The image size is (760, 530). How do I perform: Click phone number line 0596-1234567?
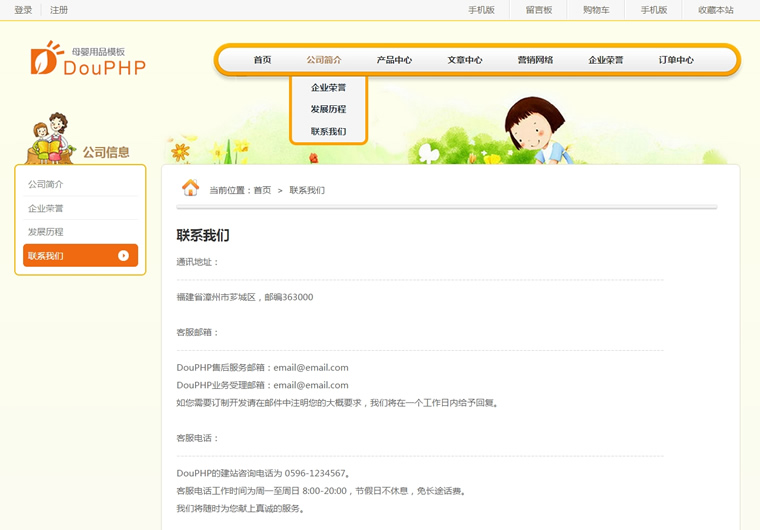263,473
